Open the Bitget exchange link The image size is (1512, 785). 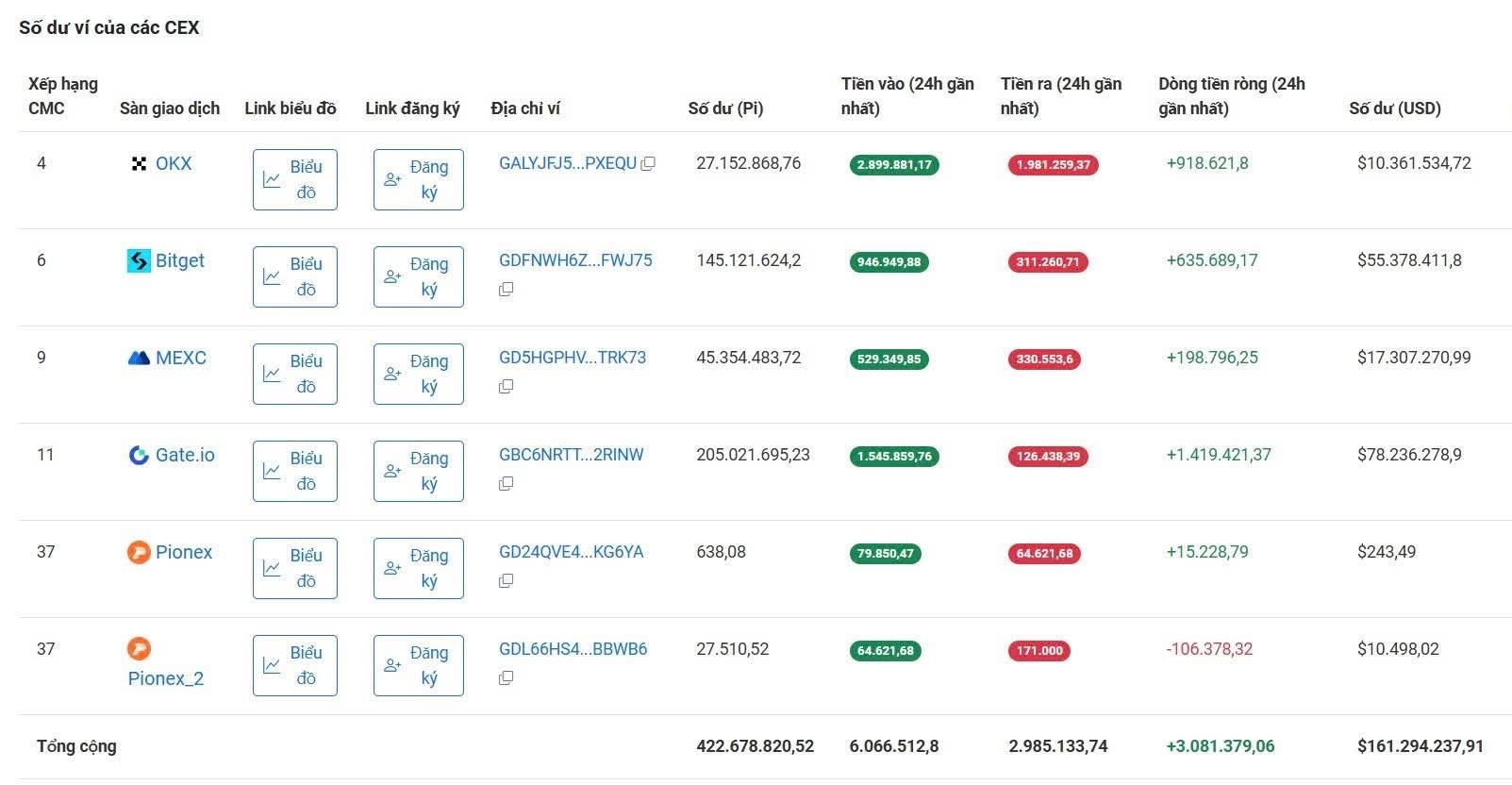tap(180, 260)
